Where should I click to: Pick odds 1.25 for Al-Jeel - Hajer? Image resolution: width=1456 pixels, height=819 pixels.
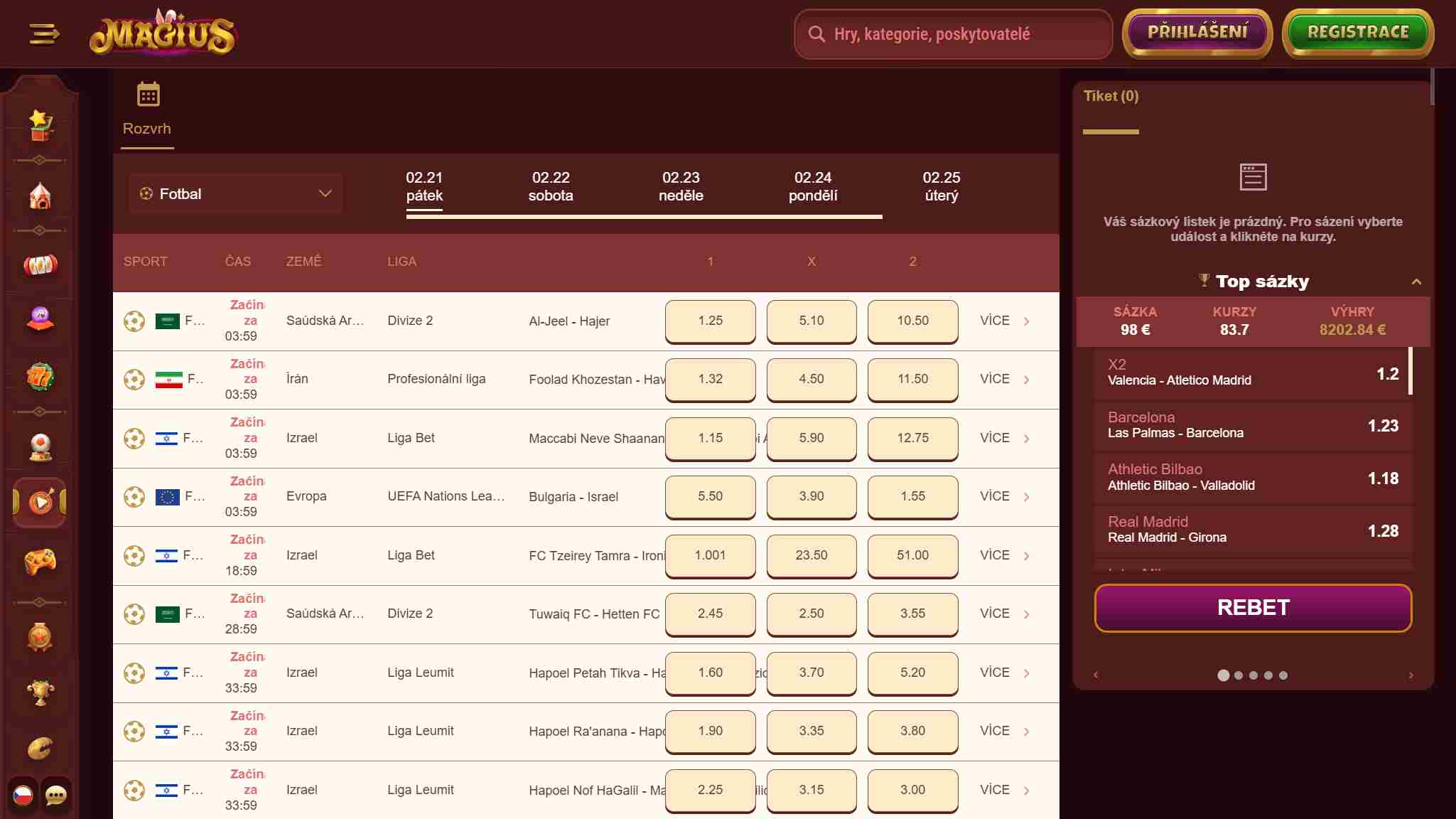click(x=710, y=321)
